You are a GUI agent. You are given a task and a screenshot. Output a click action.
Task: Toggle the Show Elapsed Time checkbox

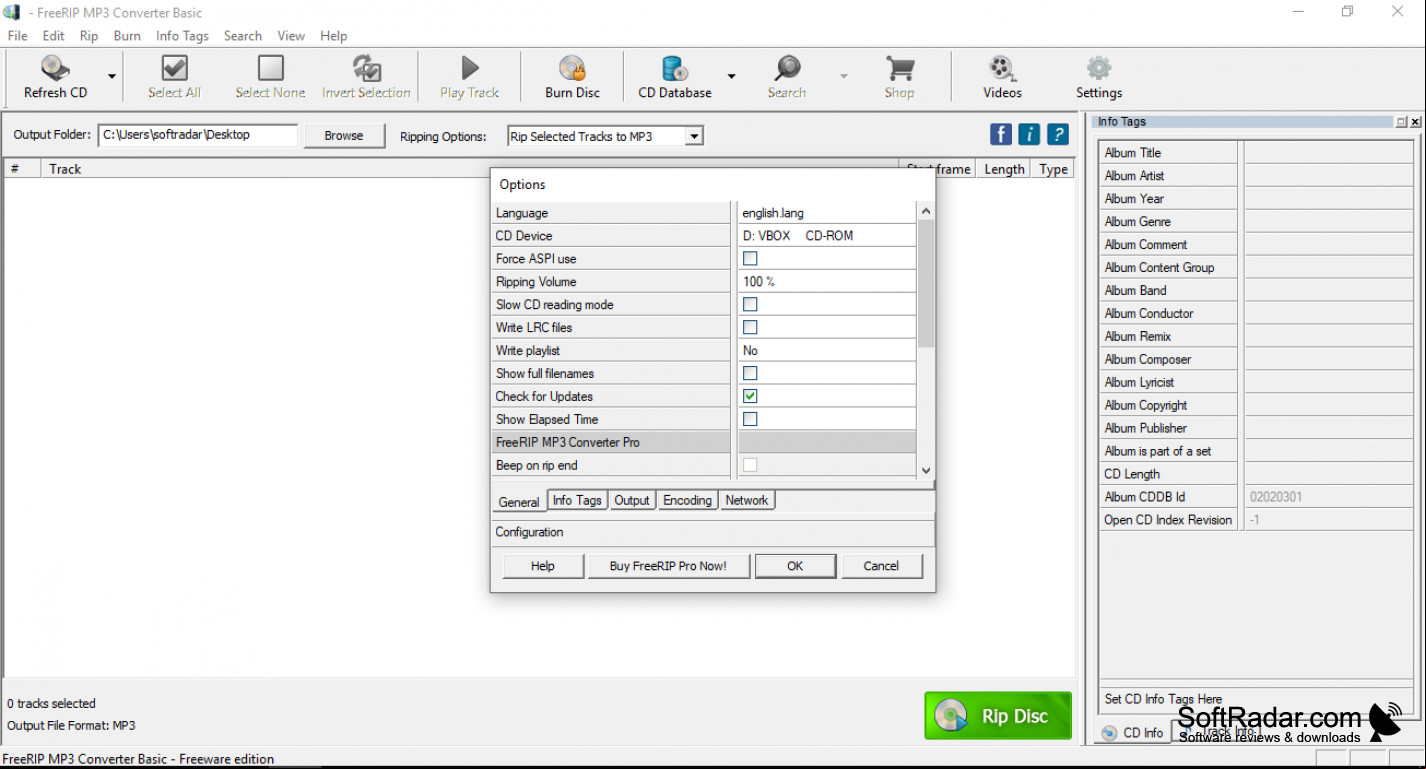(750, 419)
